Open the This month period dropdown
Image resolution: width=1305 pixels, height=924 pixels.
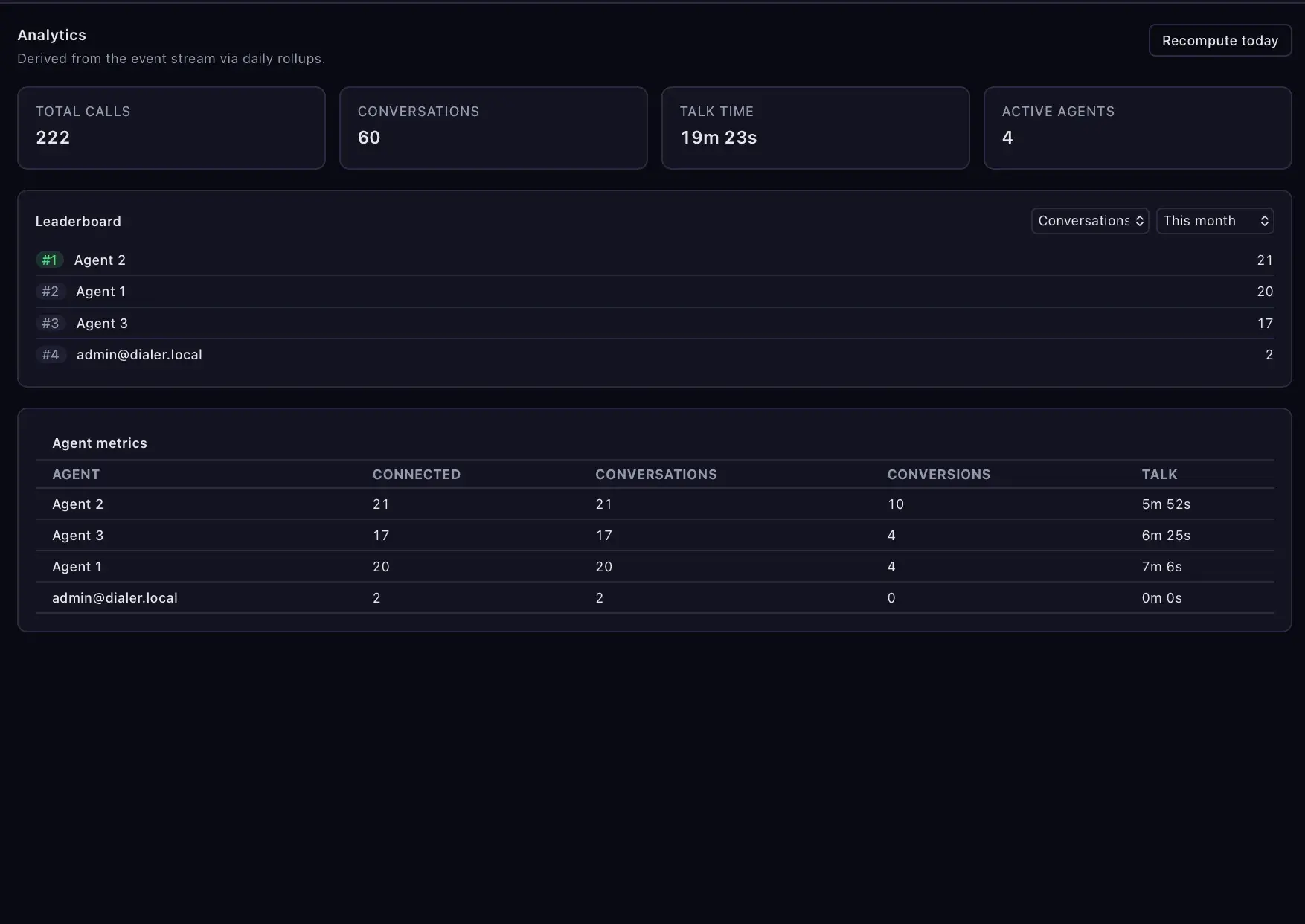[1215, 221]
